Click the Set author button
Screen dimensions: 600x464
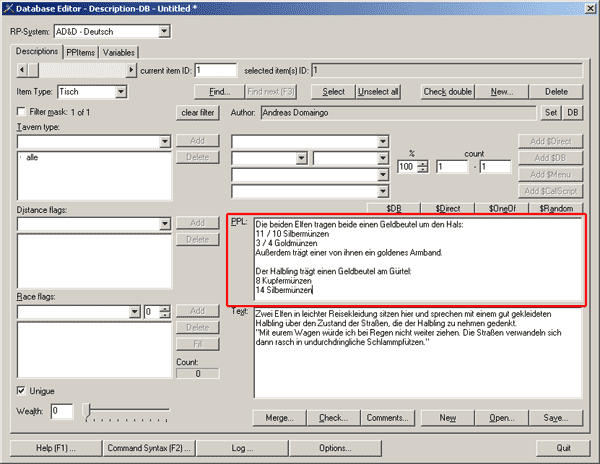point(550,113)
